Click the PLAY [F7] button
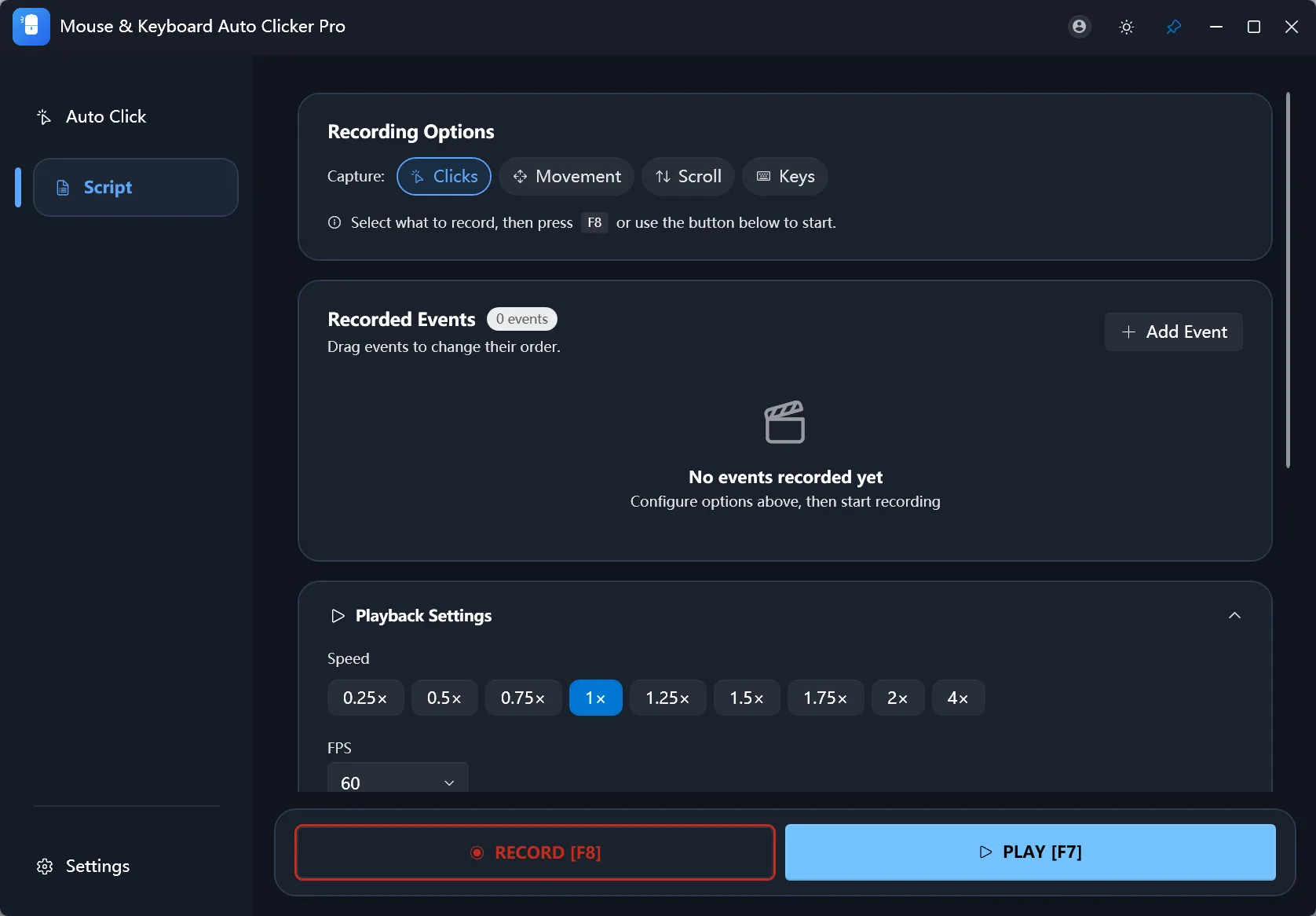This screenshot has height=916, width=1316. [1030, 852]
